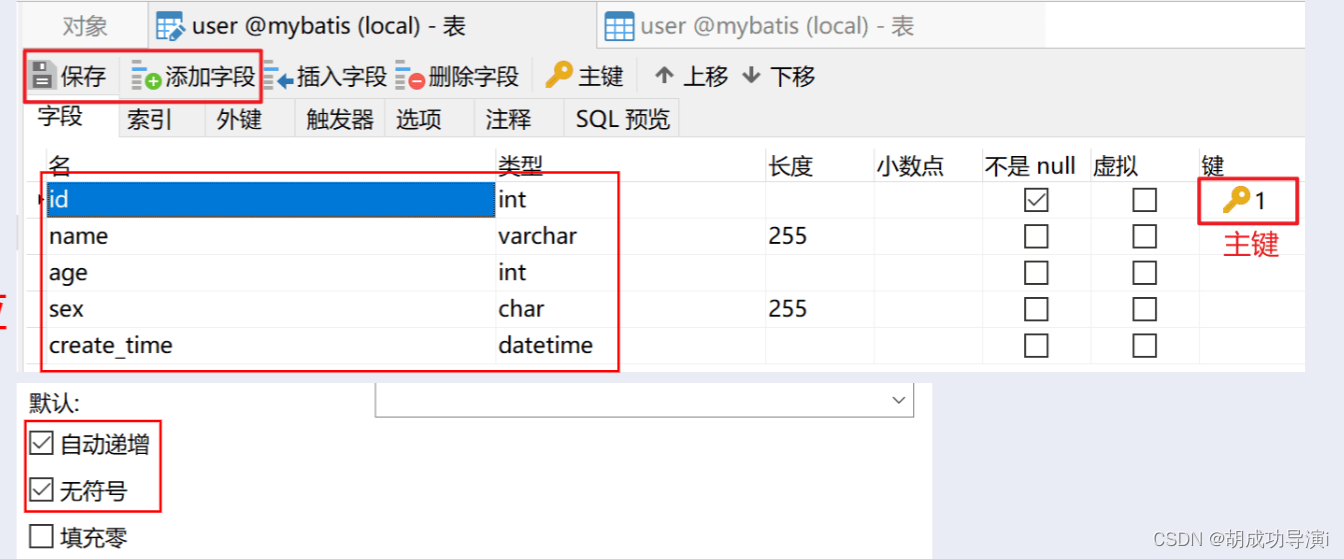Enable 填充零 (Zerofill) checkbox
This screenshot has width=1344, height=559.
(x=41, y=538)
